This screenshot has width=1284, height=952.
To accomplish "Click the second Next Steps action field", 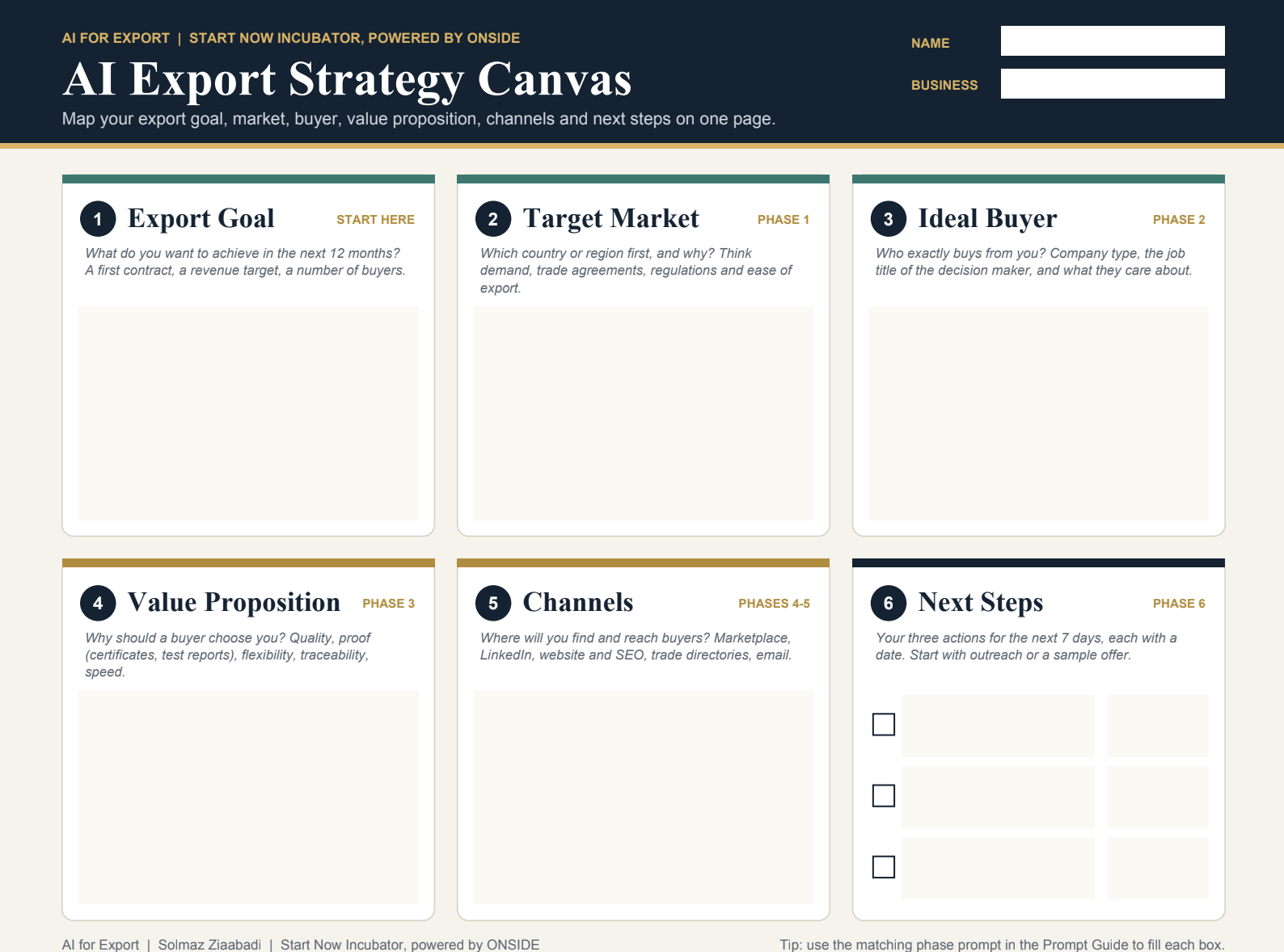I will [x=998, y=797].
